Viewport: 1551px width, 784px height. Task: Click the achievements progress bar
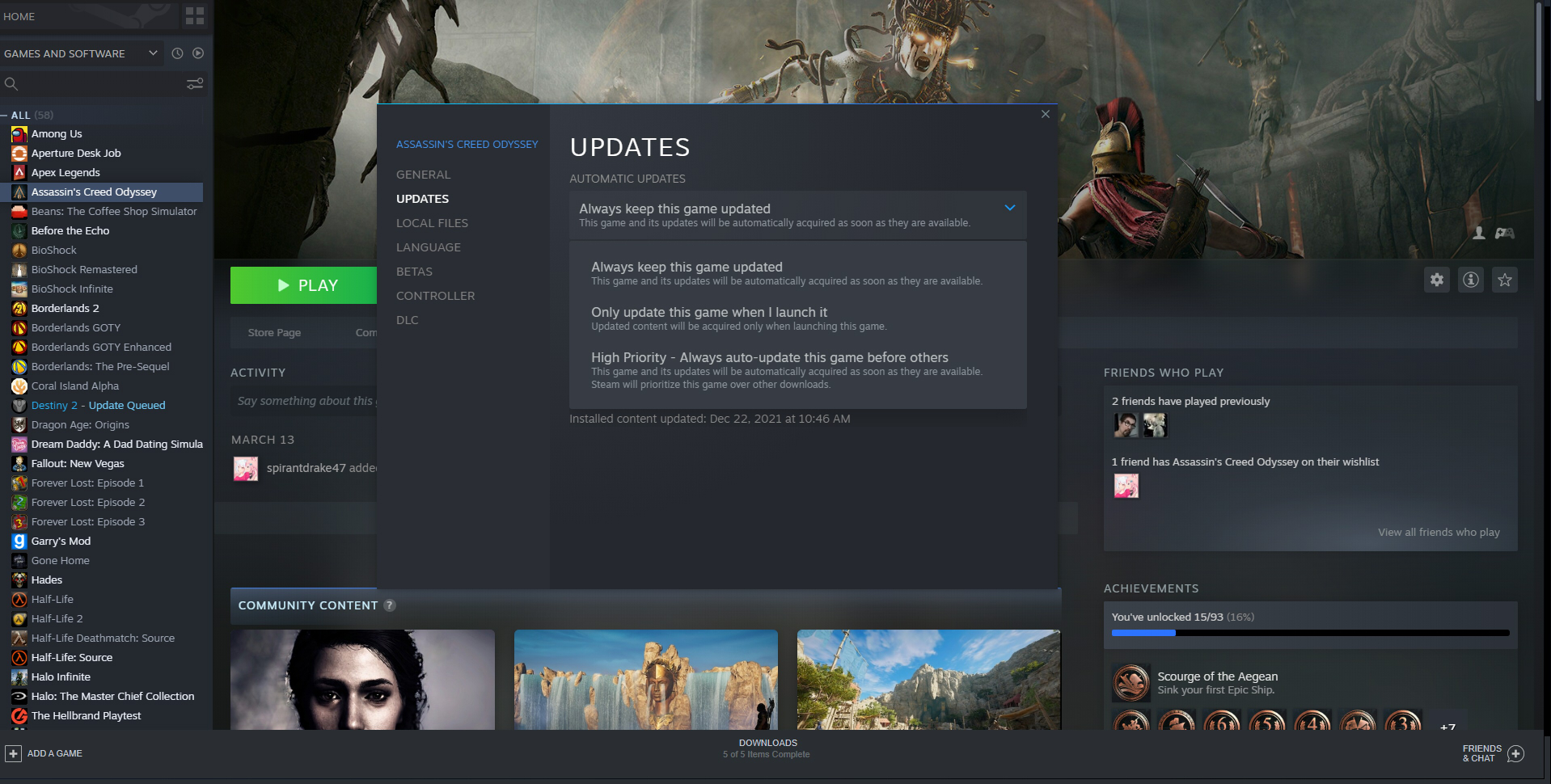coord(1310,633)
